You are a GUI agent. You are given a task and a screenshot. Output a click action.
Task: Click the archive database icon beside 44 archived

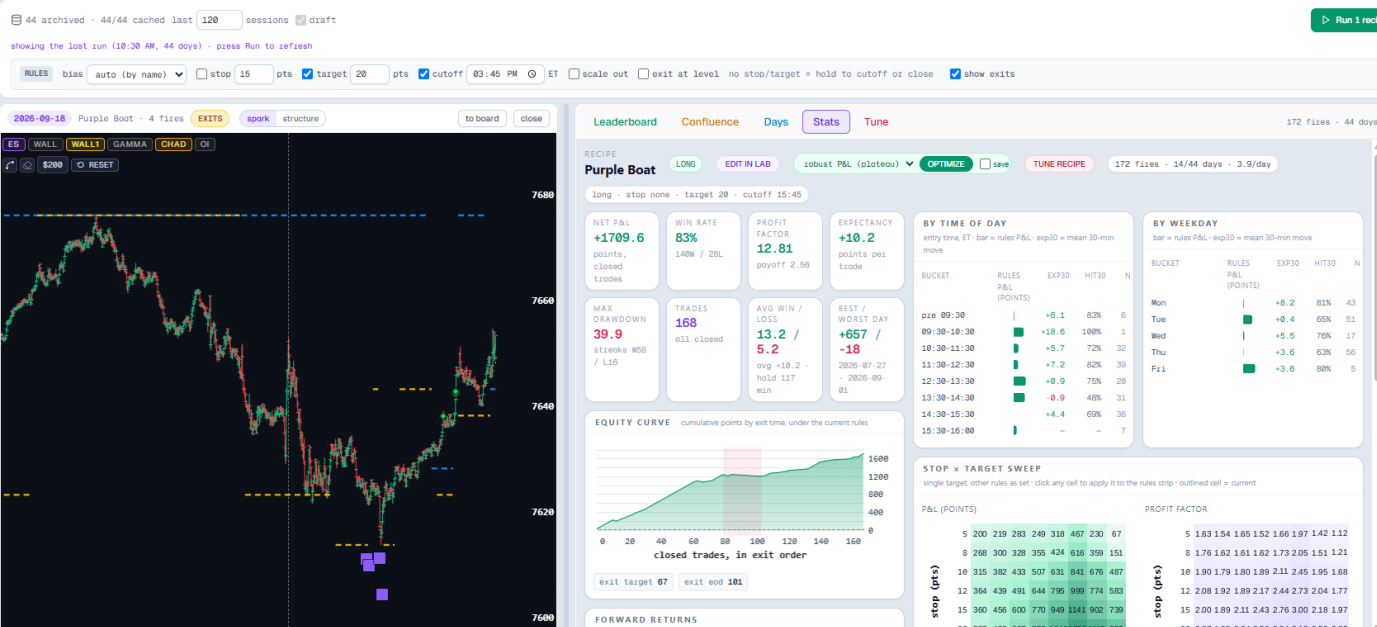16,20
